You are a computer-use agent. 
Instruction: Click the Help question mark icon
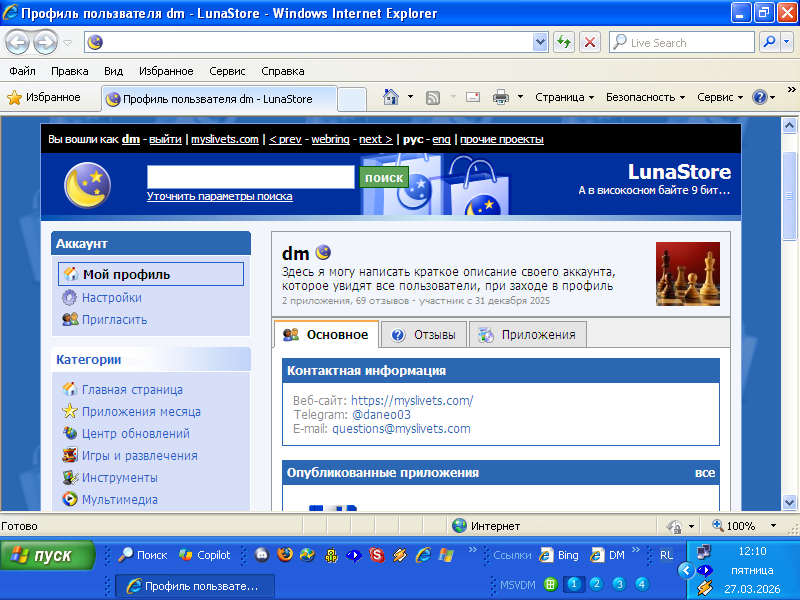click(x=760, y=97)
